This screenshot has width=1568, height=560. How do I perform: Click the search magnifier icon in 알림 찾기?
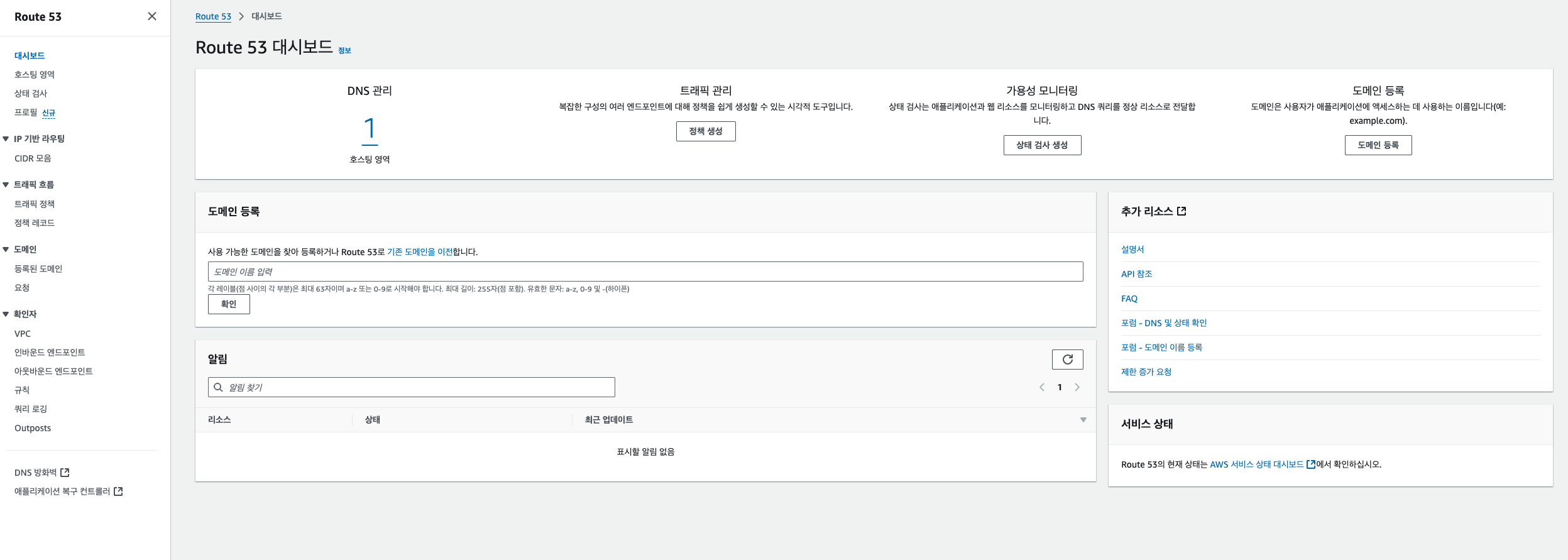(218, 387)
